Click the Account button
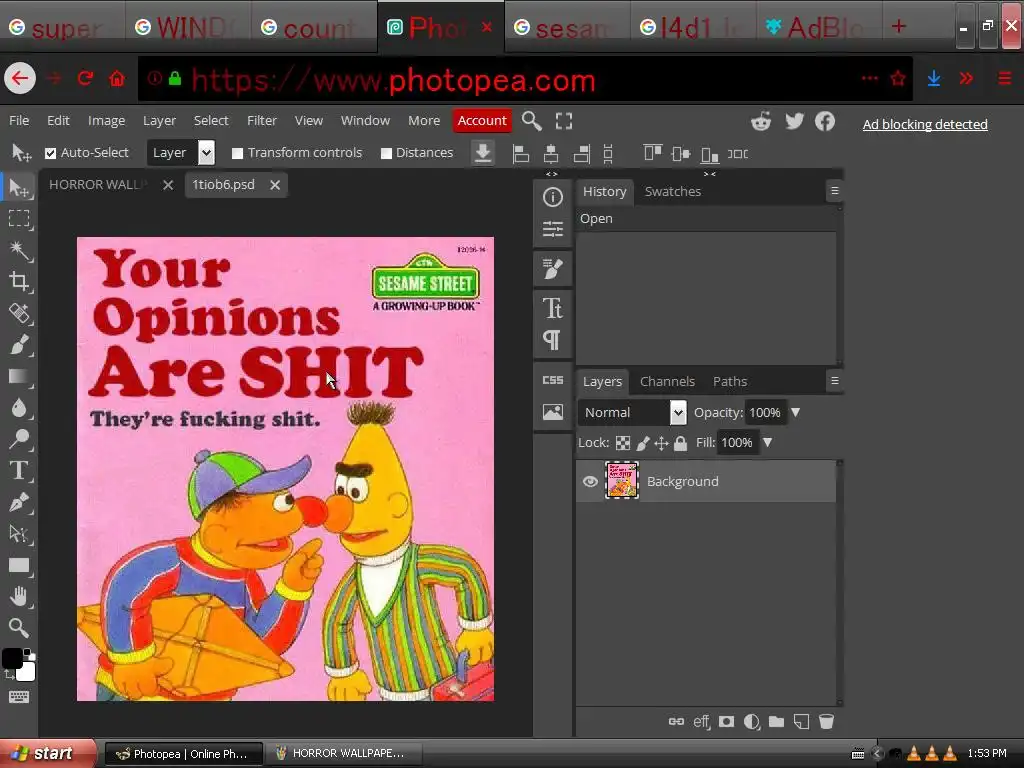Image resolution: width=1024 pixels, height=768 pixels. coord(482,121)
